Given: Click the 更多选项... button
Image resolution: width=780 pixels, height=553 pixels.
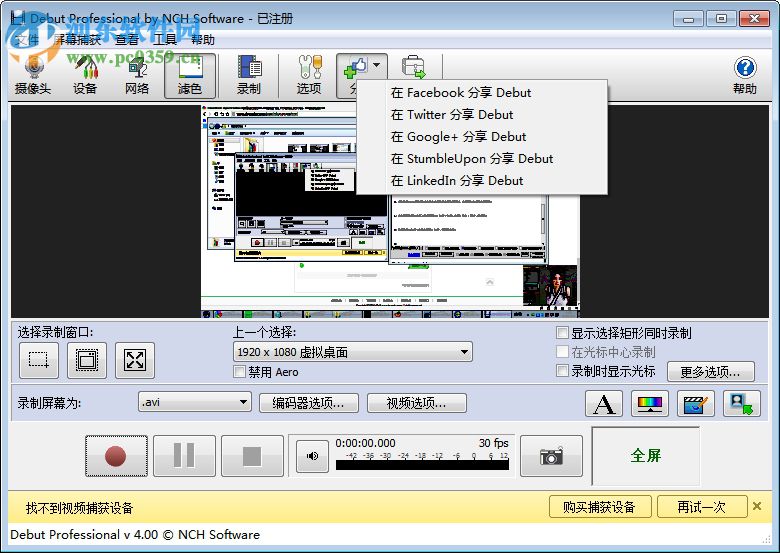Looking at the screenshot, I should click(x=711, y=371).
